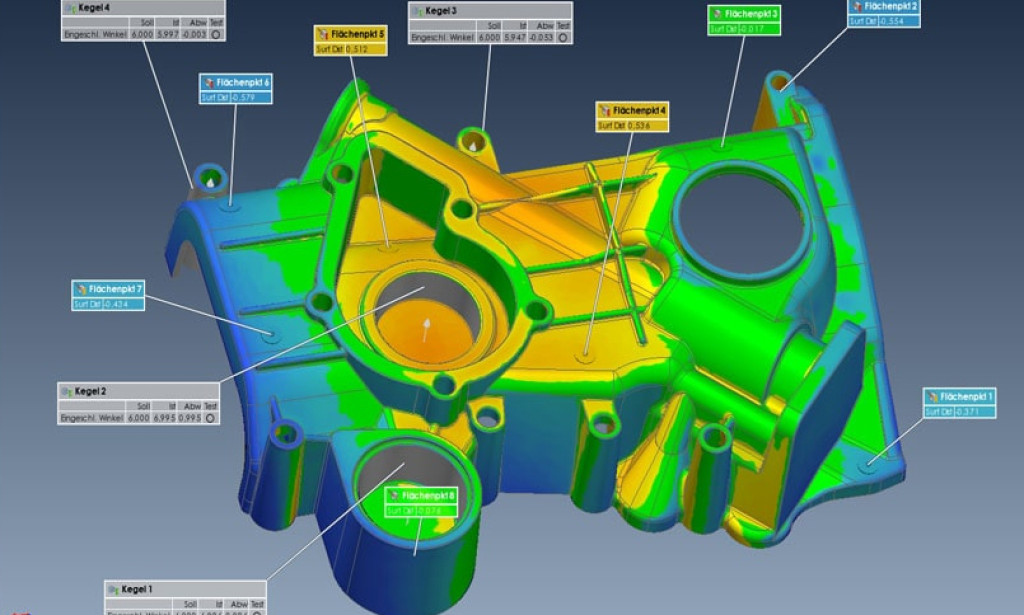Click the white axis arrow in the orange central bore
Image resolution: width=1024 pixels, height=615 pixels.
426,330
